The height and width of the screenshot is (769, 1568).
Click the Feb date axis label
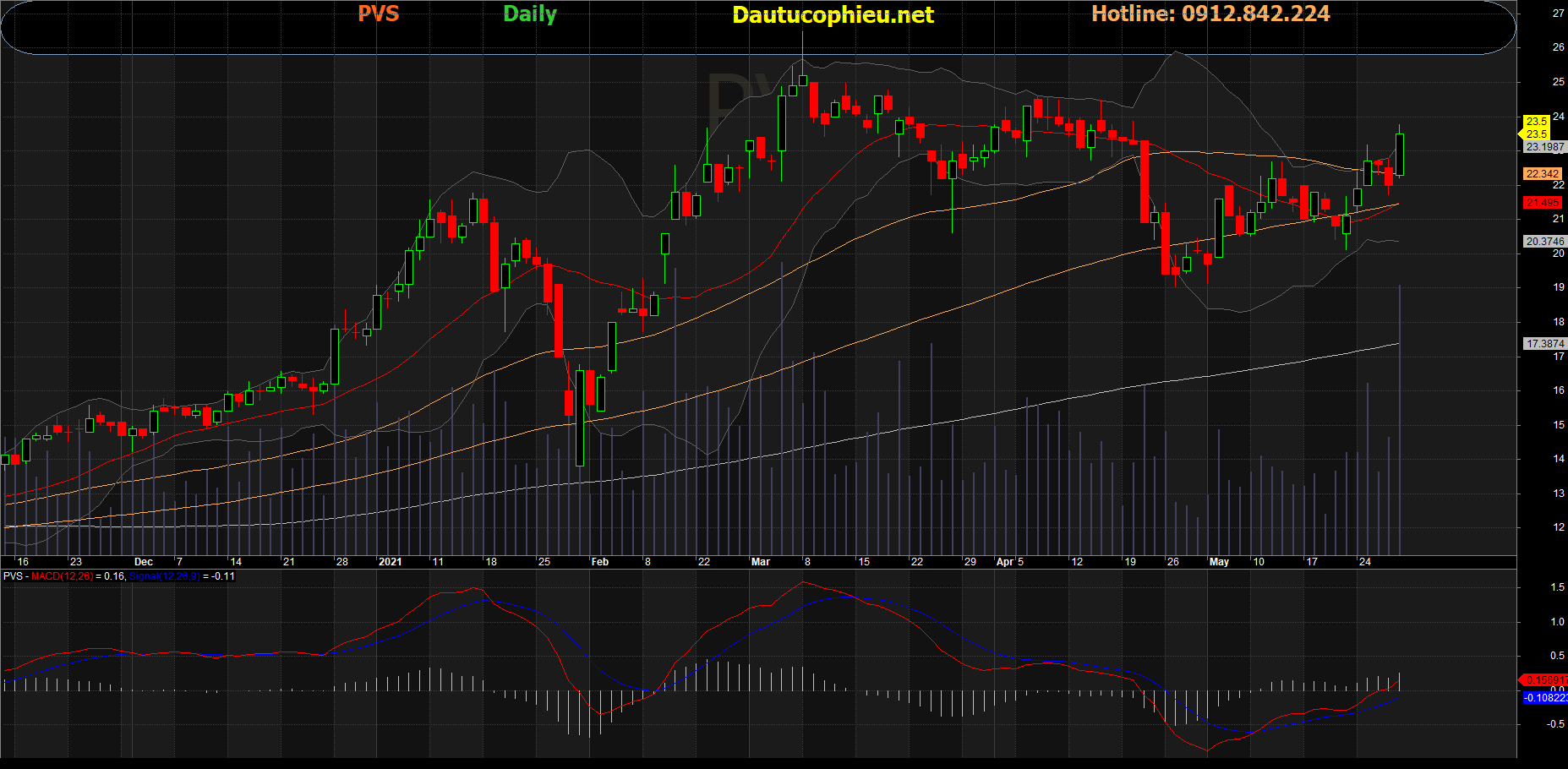pyautogui.click(x=600, y=562)
